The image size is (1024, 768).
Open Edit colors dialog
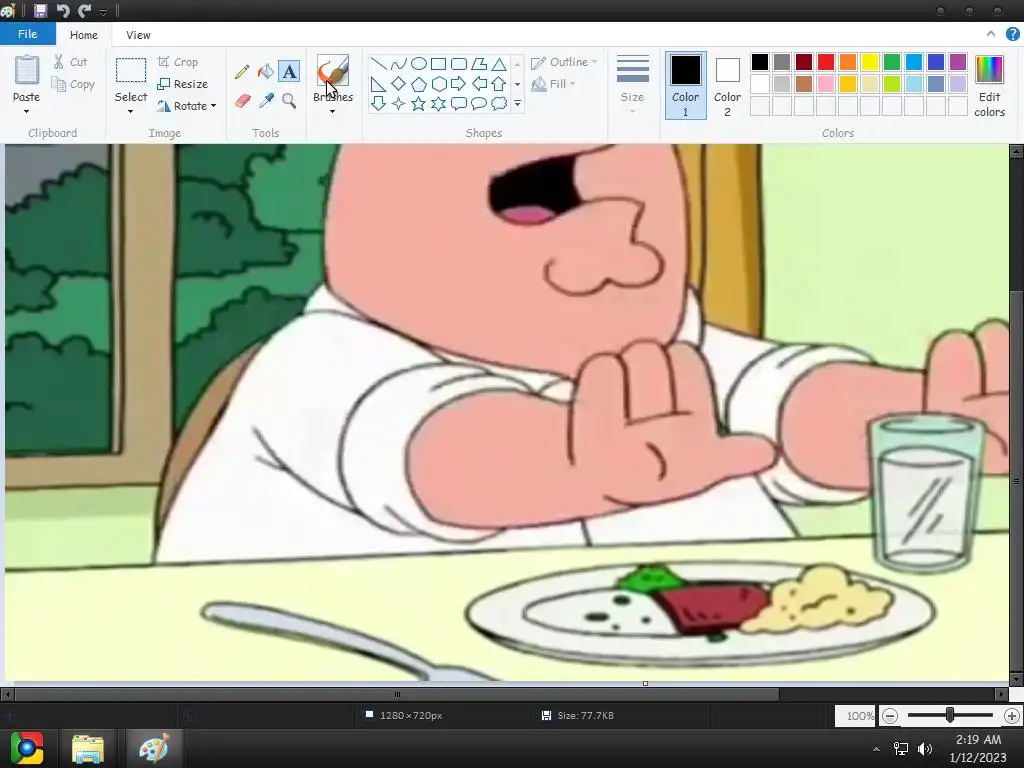[989, 86]
